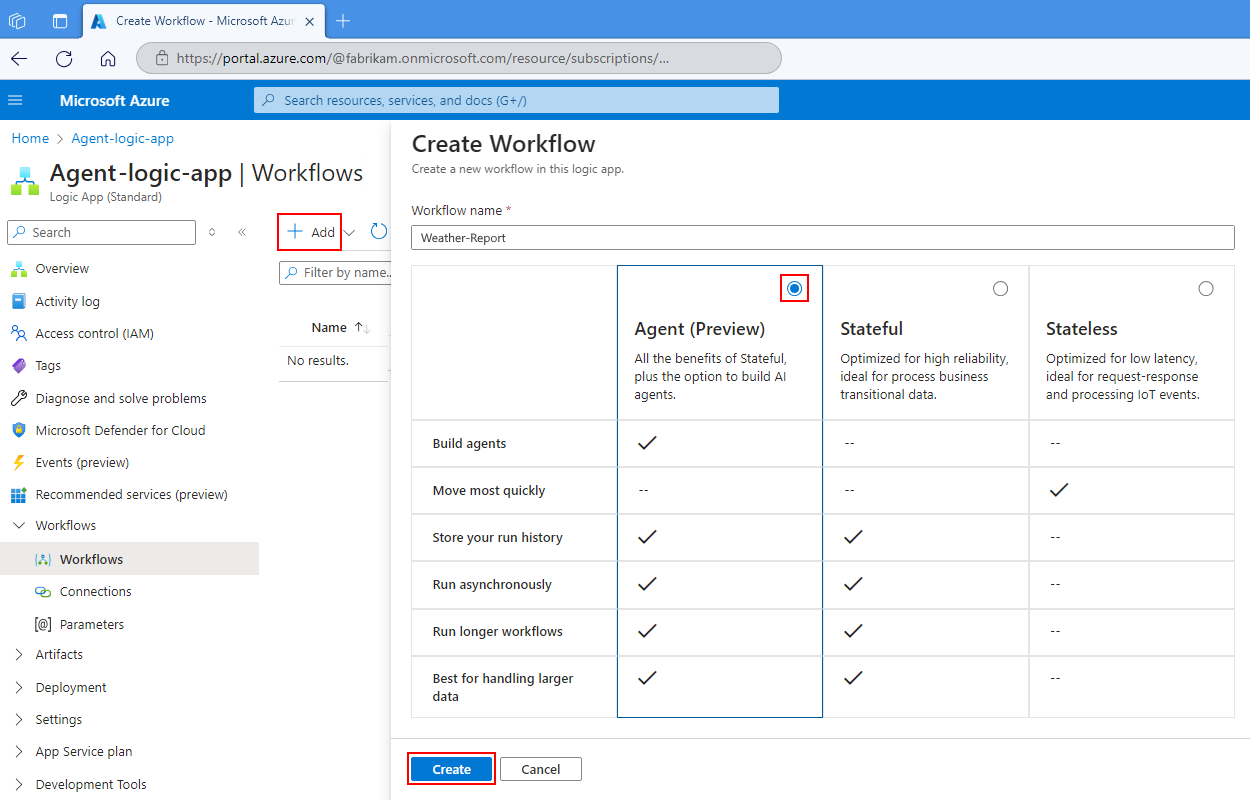Focus the Azure global search box
This screenshot has height=800, width=1250.
tap(516, 100)
